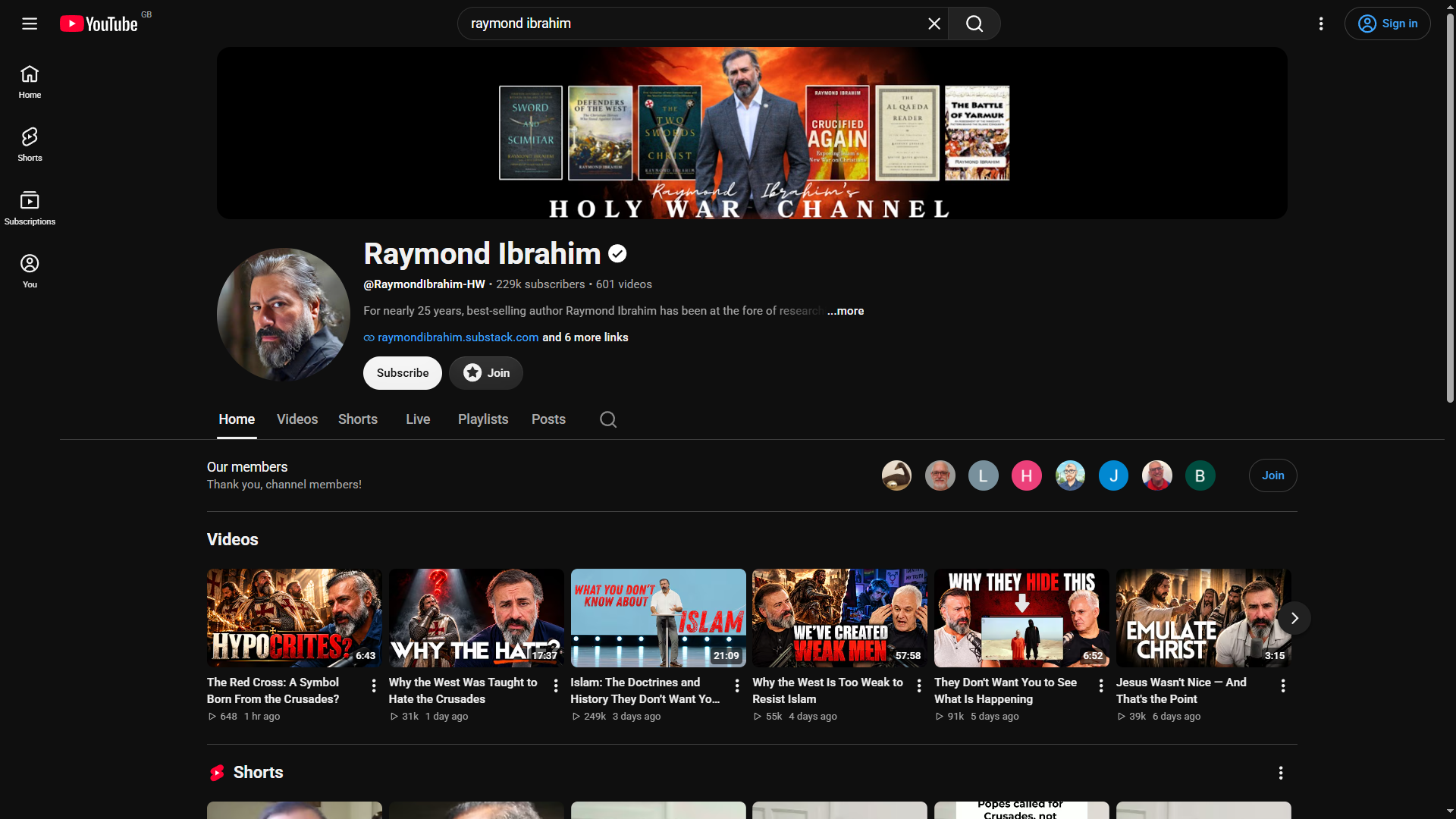Viewport: 1456px width, 819px height.
Task: Switch to the Videos tab
Action: [x=297, y=419]
